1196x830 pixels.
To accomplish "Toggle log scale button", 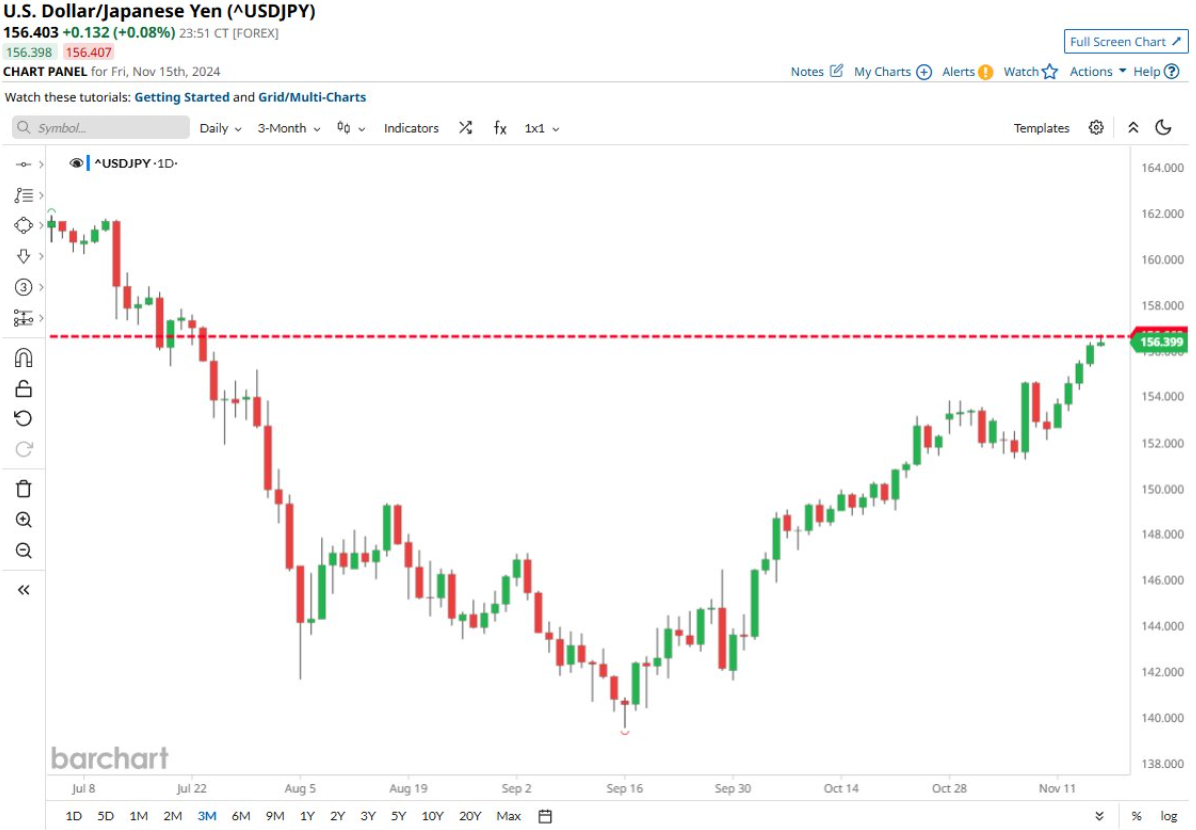I will (1169, 816).
